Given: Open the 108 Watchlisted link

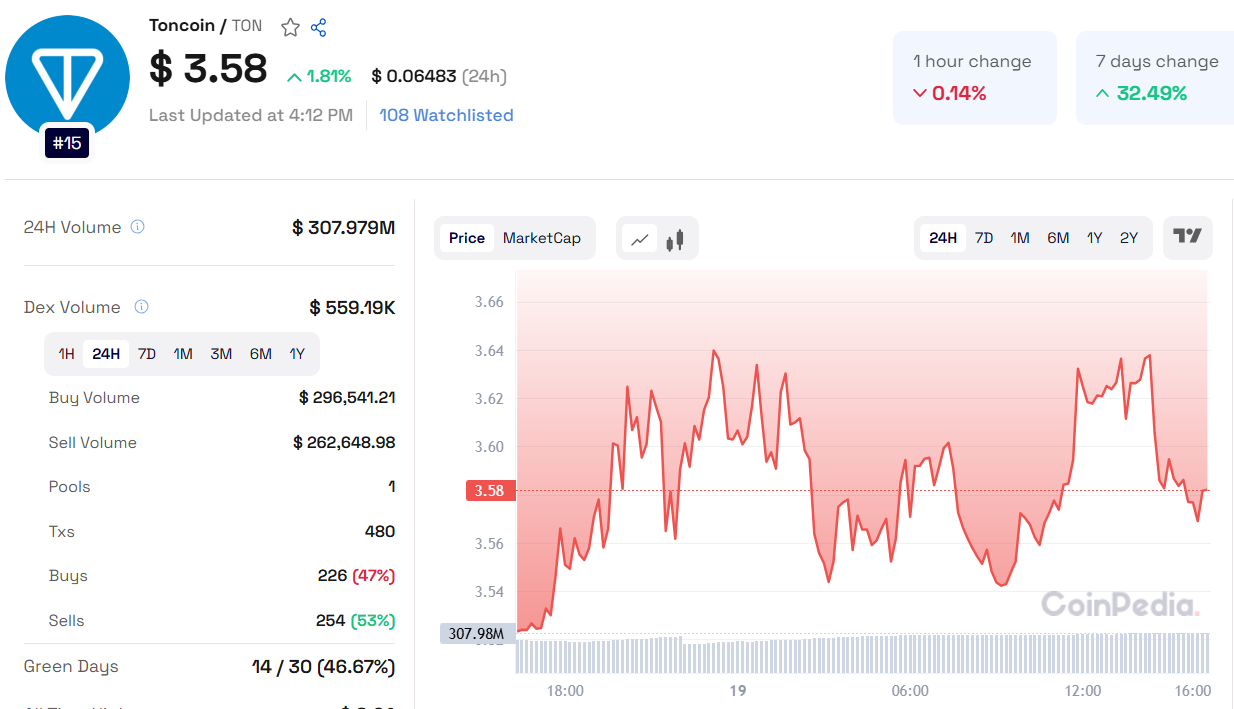Looking at the screenshot, I should click(446, 115).
